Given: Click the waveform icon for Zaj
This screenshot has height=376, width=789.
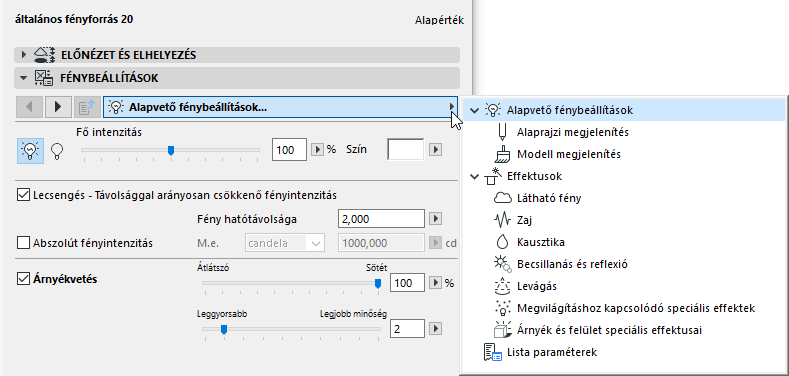Looking at the screenshot, I should point(502,220).
